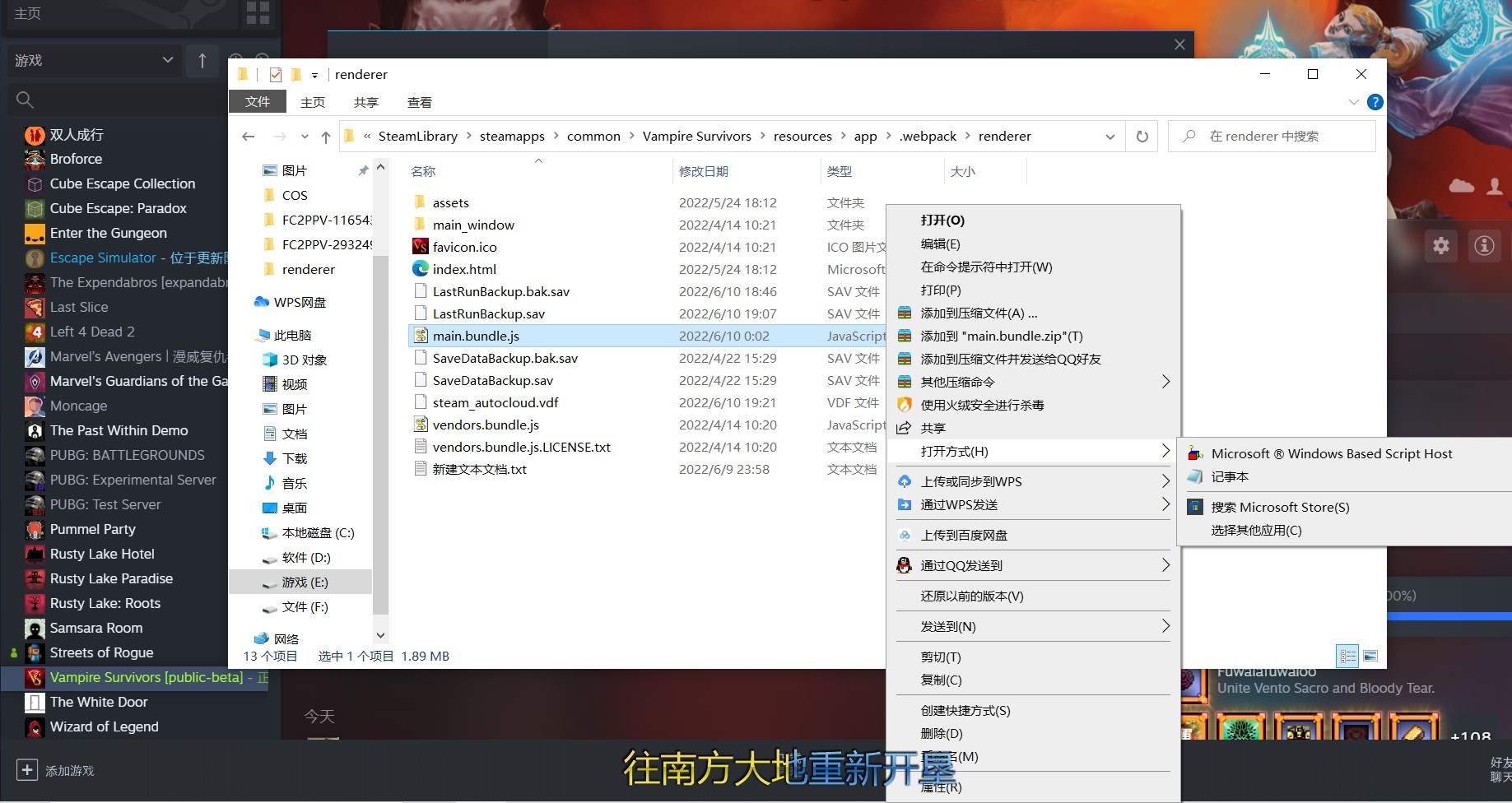Click Steam library sort up-arrow button
Screen dimensions: 1512x803
202,60
